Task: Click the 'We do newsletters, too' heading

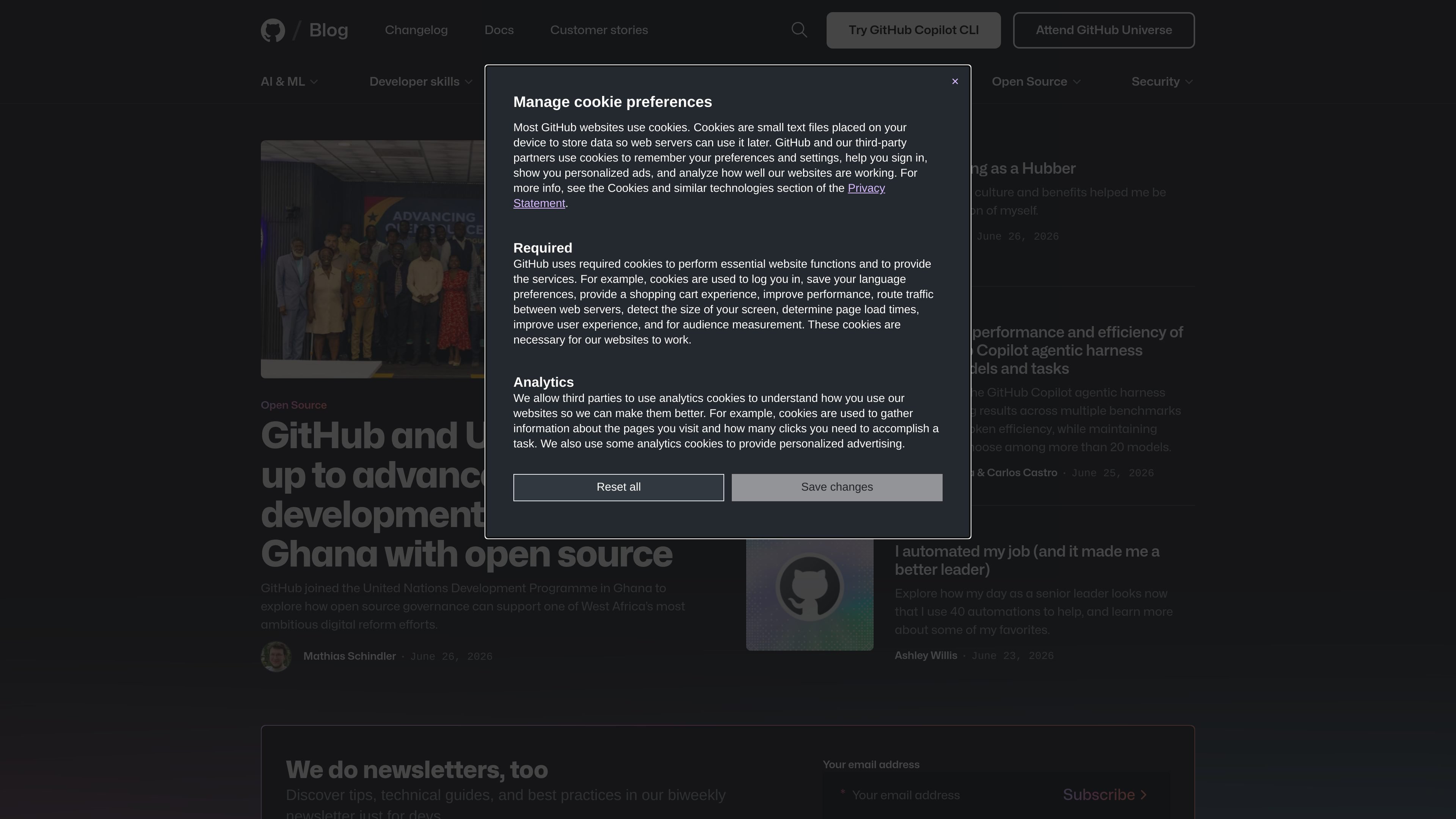Action: click(417, 770)
